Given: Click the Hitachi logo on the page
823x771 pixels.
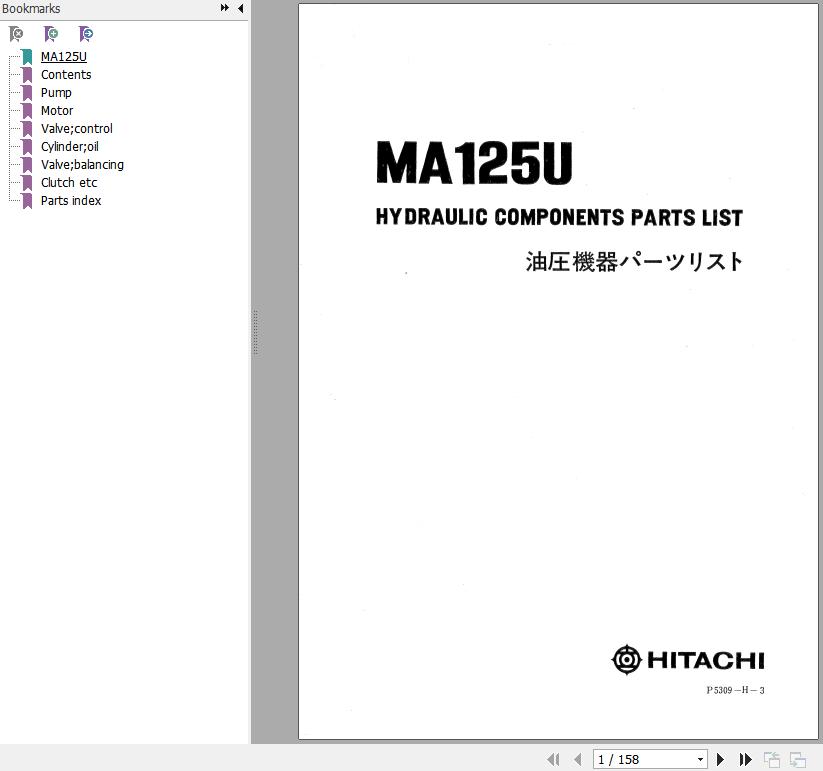Looking at the screenshot, I should point(688,660).
